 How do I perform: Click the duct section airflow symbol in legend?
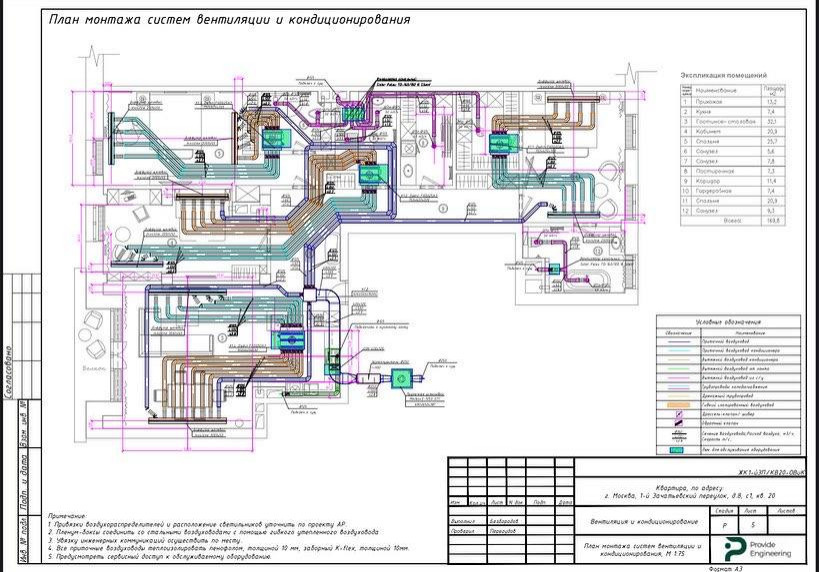[x=678, y=436]
